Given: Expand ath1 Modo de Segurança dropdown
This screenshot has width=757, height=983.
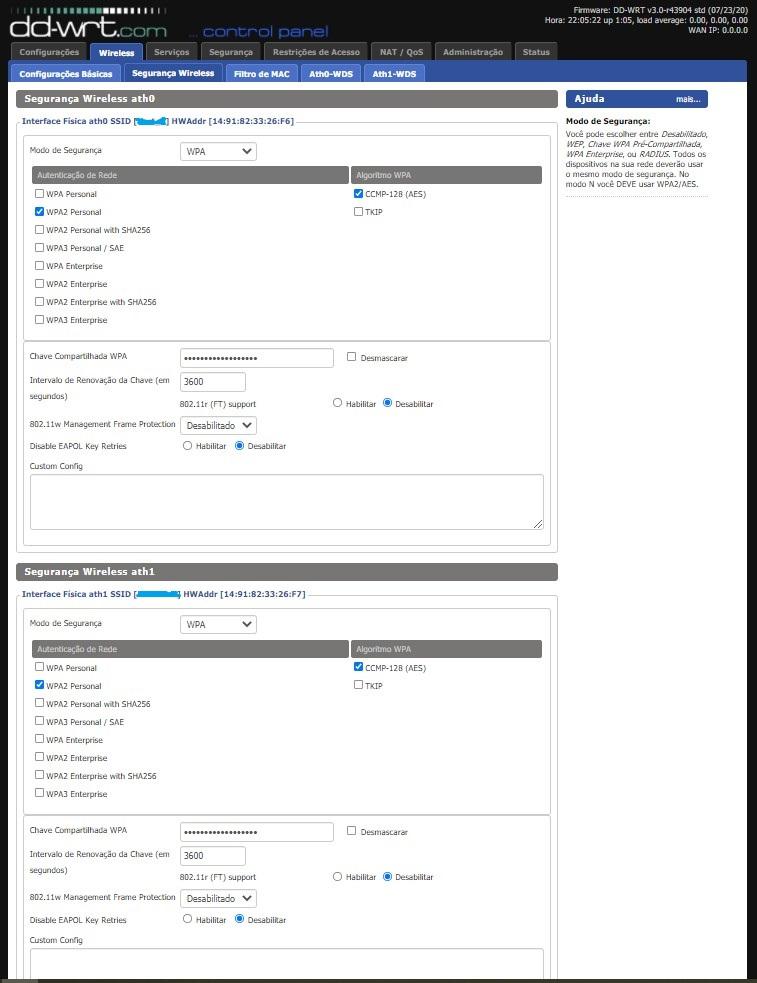Looking at the screenshot, I should 218,624.
